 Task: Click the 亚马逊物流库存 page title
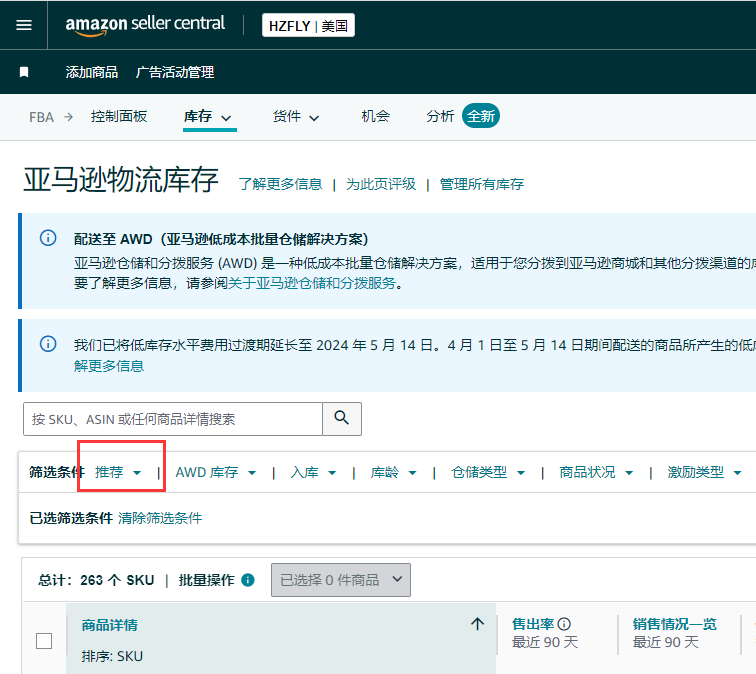(121, 180)
